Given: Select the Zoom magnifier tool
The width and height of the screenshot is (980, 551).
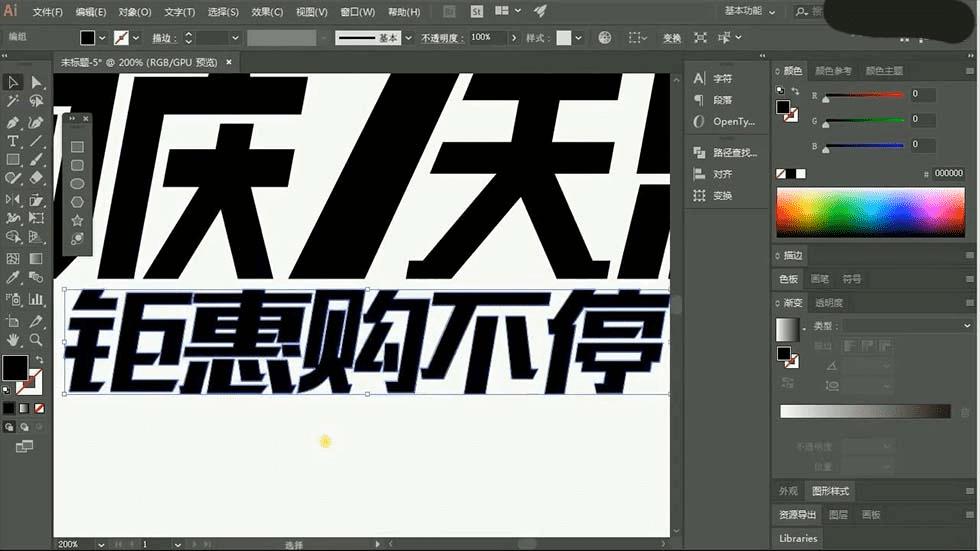Looking at the screenshot, I should (36, 340).
